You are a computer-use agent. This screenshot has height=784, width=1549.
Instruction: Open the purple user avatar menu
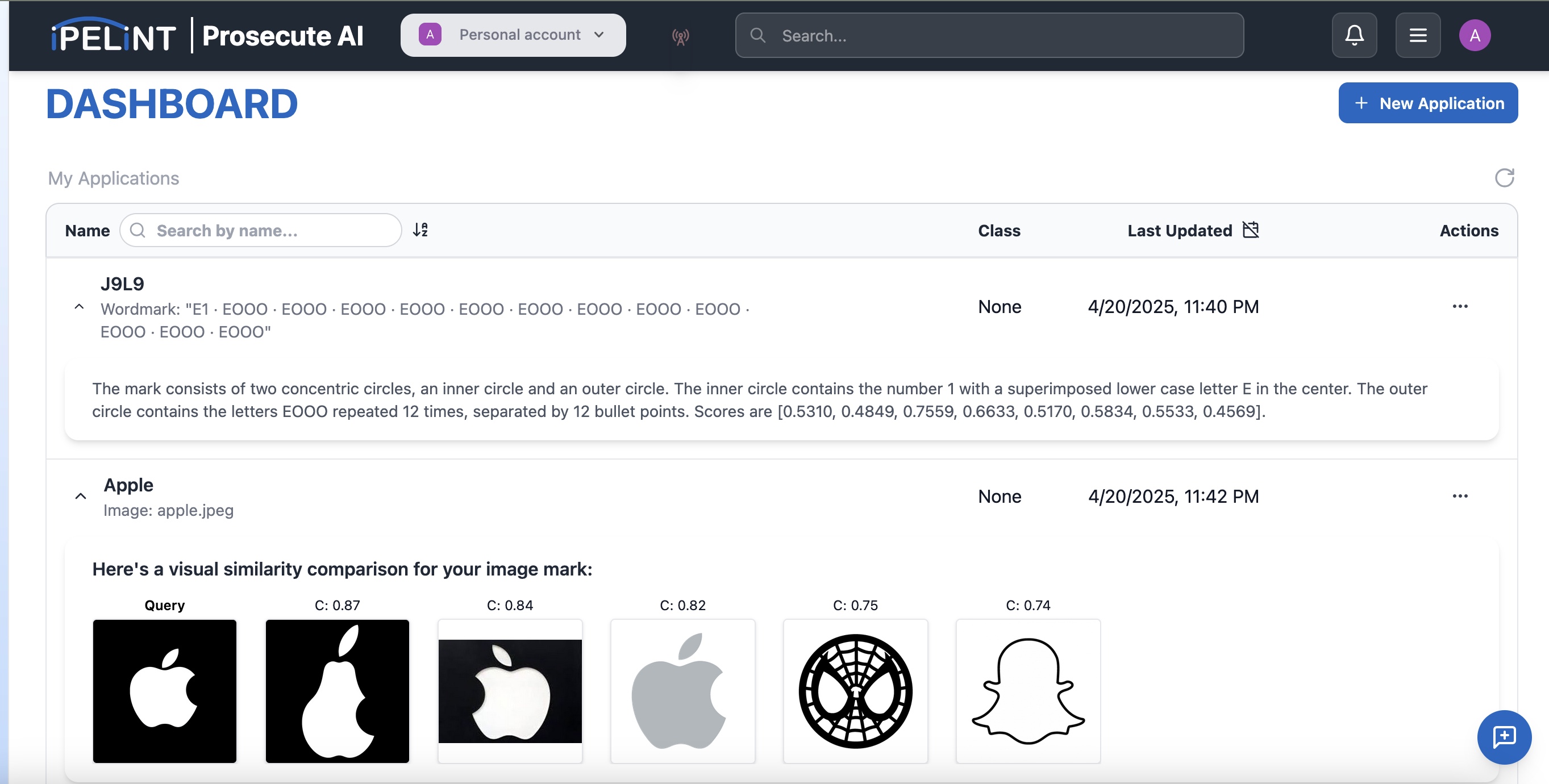[x=1475, y=35]
